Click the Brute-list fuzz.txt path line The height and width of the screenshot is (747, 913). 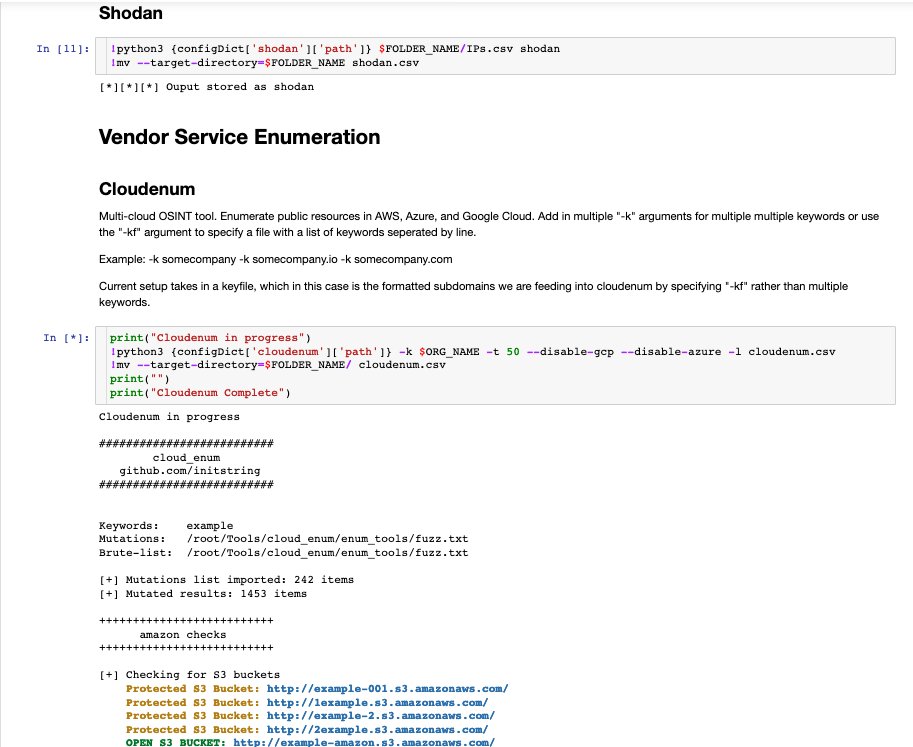point(284,553)
